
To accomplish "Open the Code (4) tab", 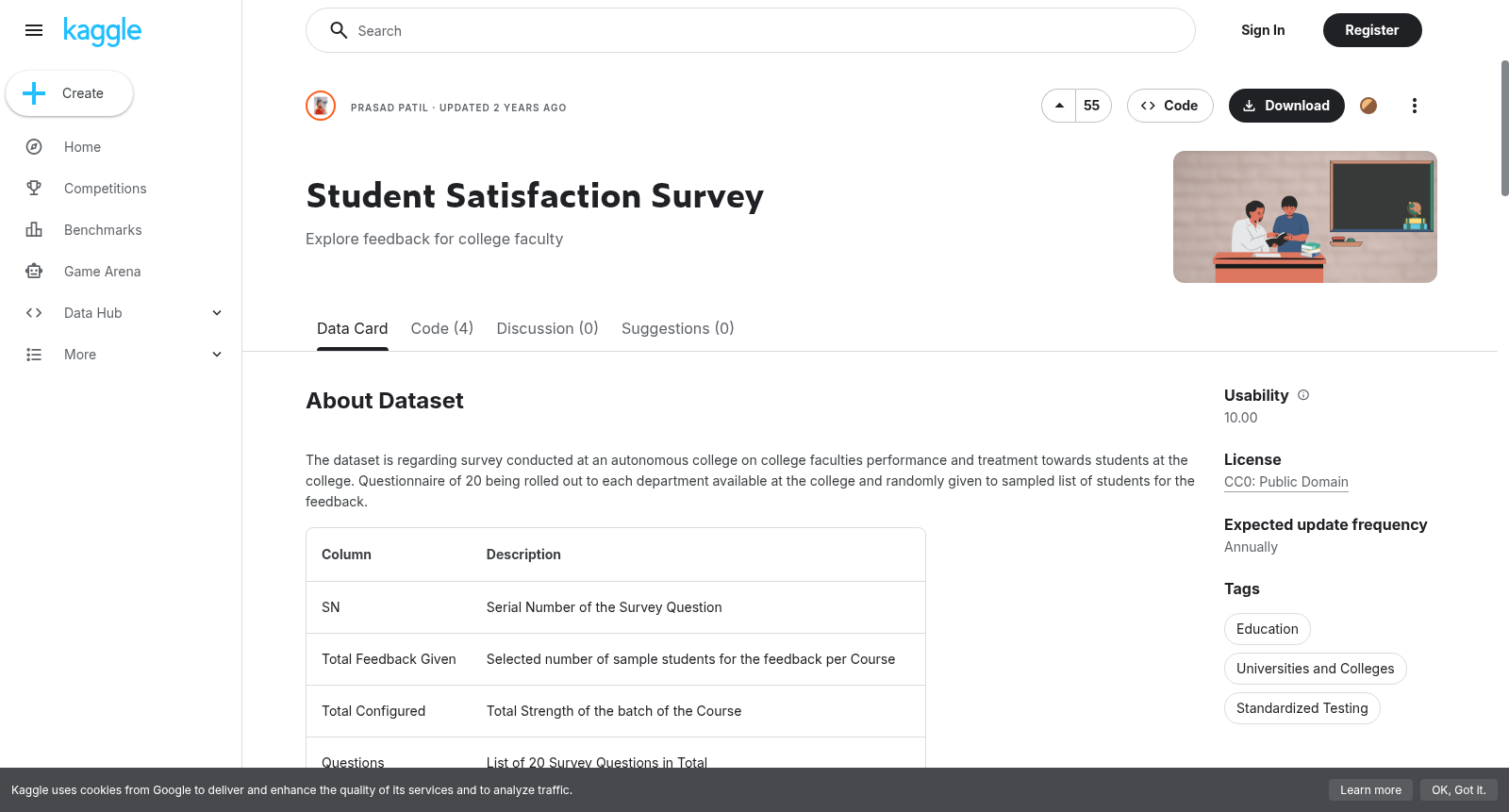I will (x=442, y=328).
